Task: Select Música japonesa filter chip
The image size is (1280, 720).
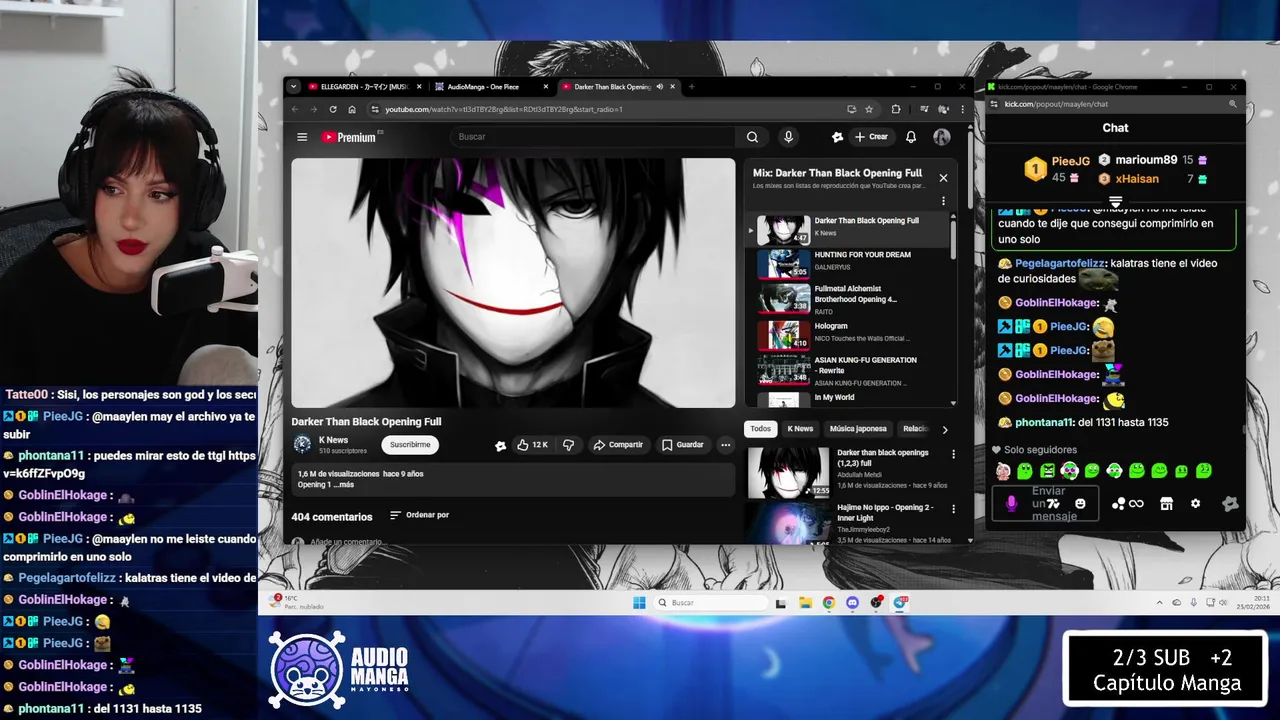Action: point(858,429)
